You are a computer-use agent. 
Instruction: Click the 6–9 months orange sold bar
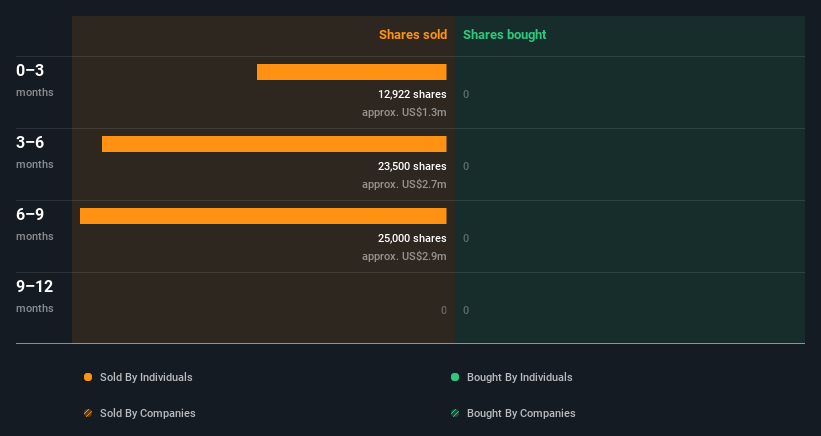[263, 216]
